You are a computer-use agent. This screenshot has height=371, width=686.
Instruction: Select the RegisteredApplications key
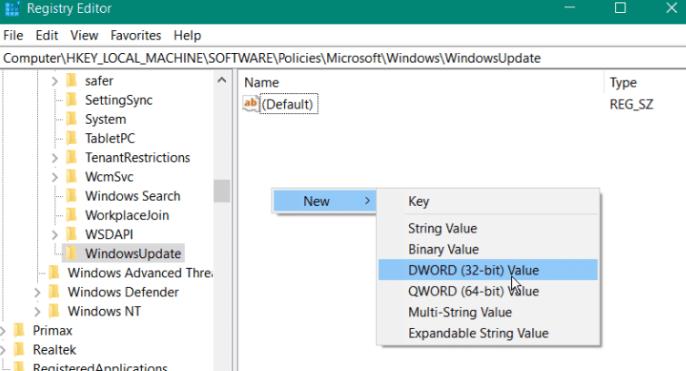click(x=100, y=367)
